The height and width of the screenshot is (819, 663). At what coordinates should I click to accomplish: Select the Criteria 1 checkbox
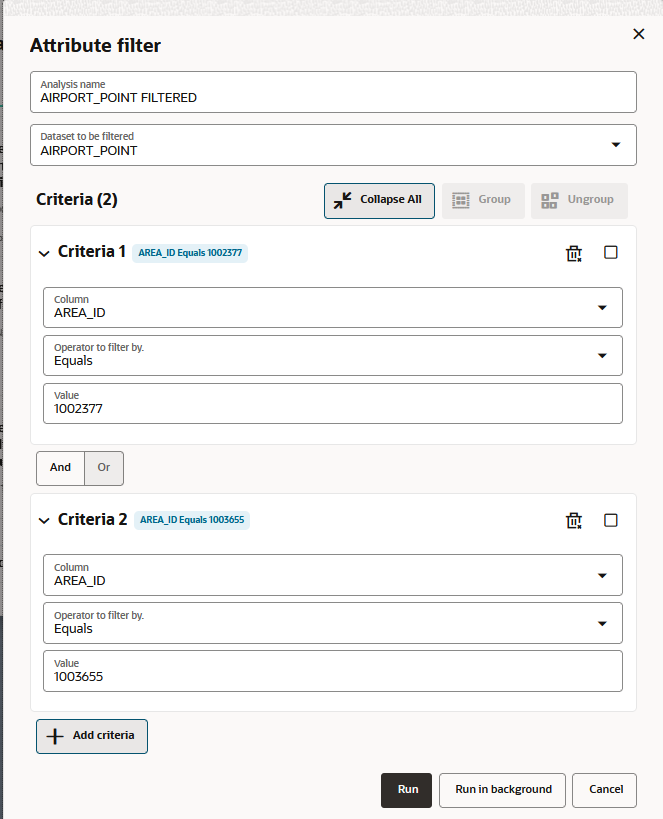click(x=611, y=253)
